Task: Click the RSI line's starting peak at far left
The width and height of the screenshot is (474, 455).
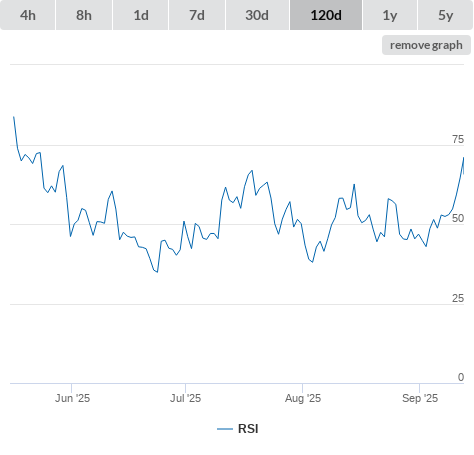Action: pyautogui.click(x=14, y=117)
